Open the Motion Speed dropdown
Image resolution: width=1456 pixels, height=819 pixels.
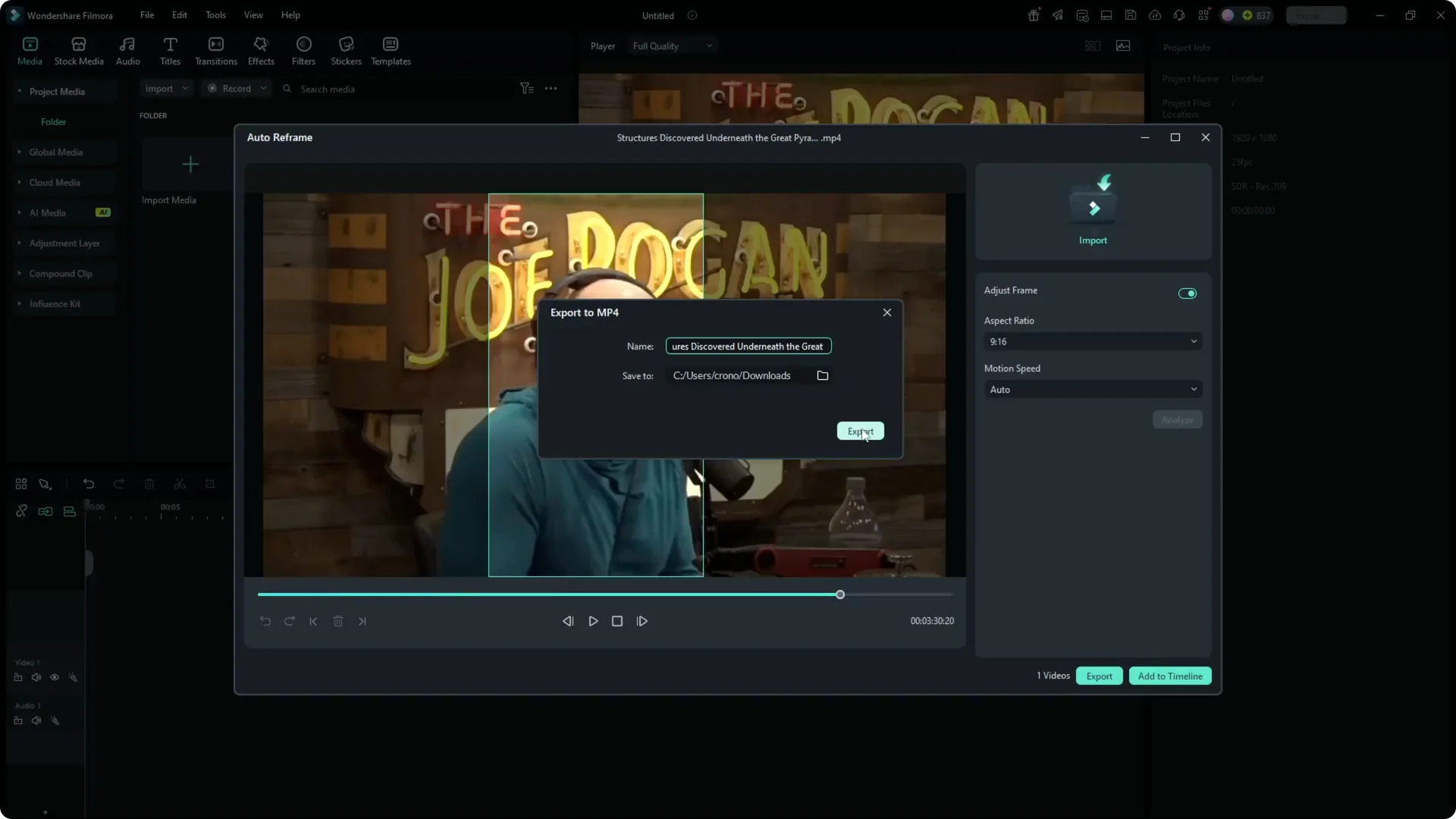tap(1092, 389)
